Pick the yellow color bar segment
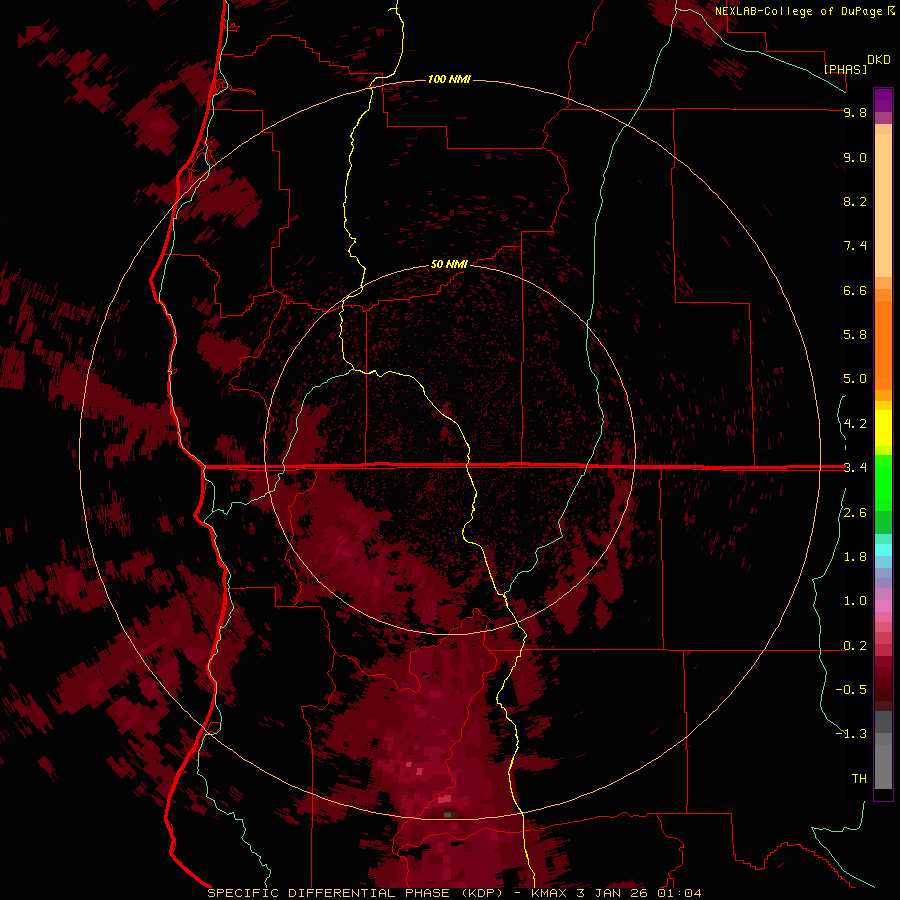 (883, 428)
